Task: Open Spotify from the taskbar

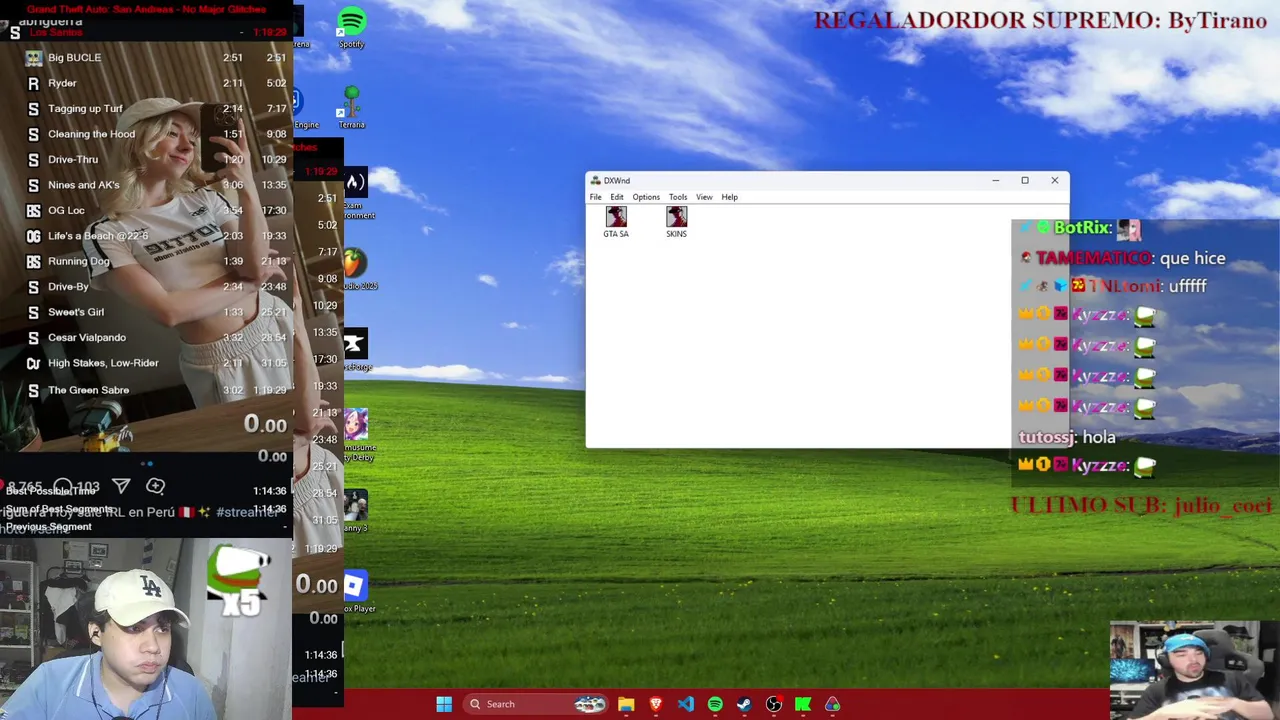Action: (715, 704)
